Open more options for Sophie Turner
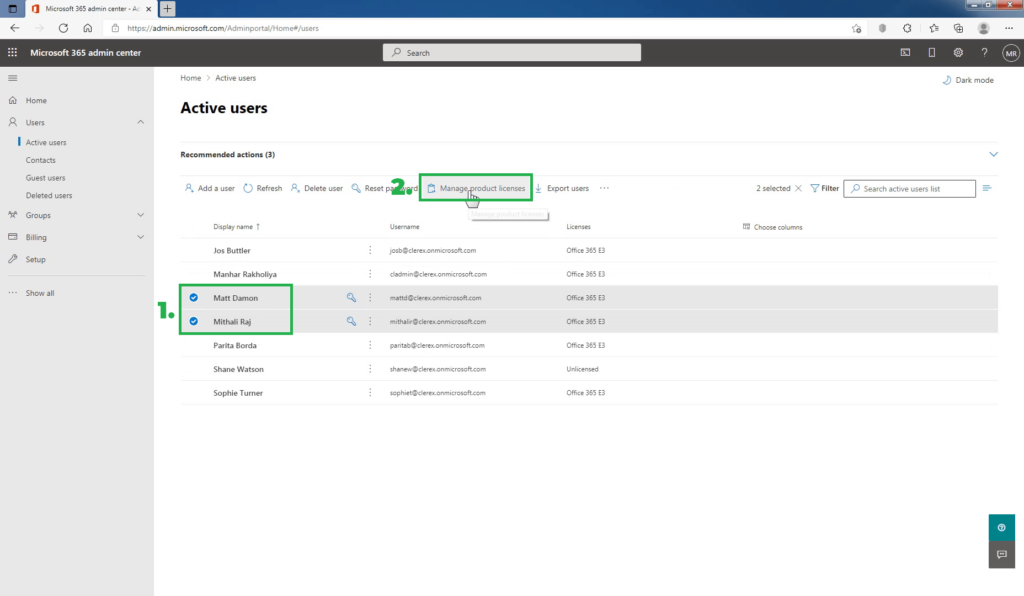The image size is (1024, 596). pos(370,393)
